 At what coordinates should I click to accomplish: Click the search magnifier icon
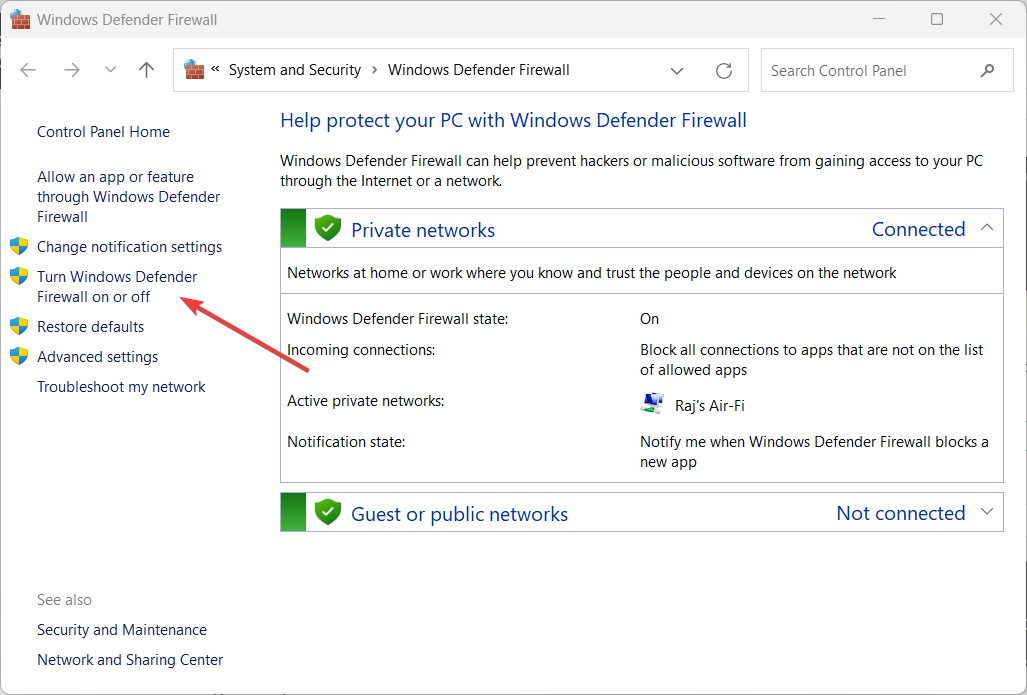click(x=987, y=70)
